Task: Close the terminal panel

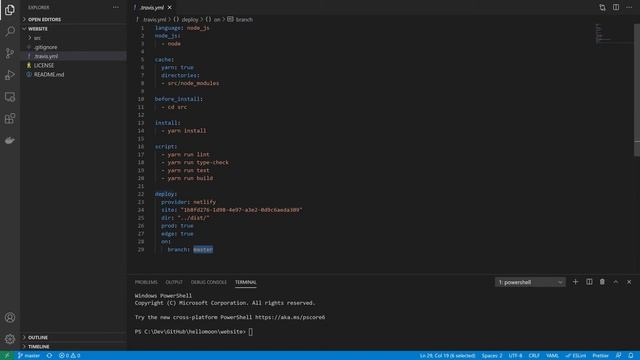Action: pos(629,282)
